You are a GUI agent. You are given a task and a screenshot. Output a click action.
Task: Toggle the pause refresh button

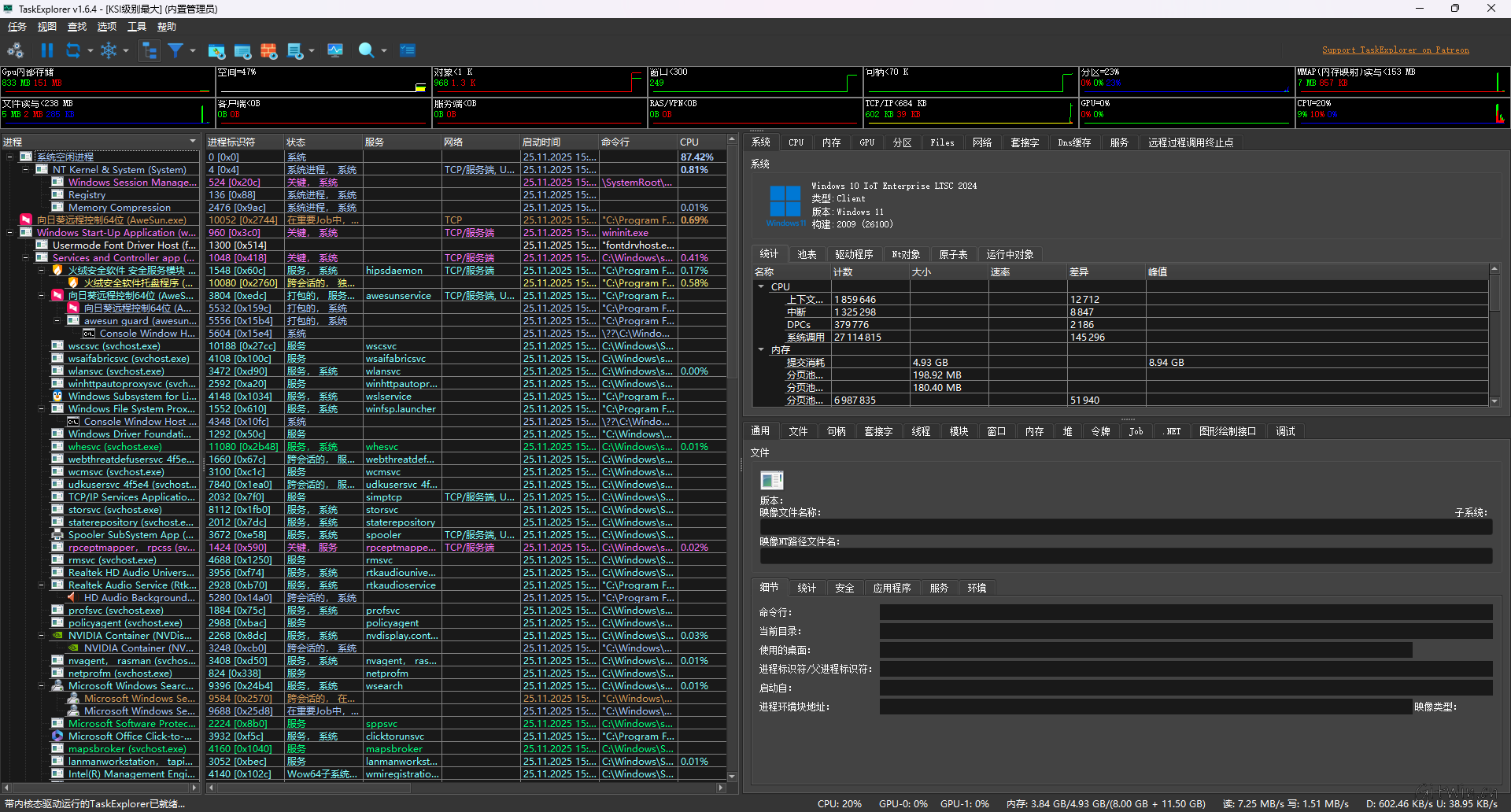click(47, 50)
